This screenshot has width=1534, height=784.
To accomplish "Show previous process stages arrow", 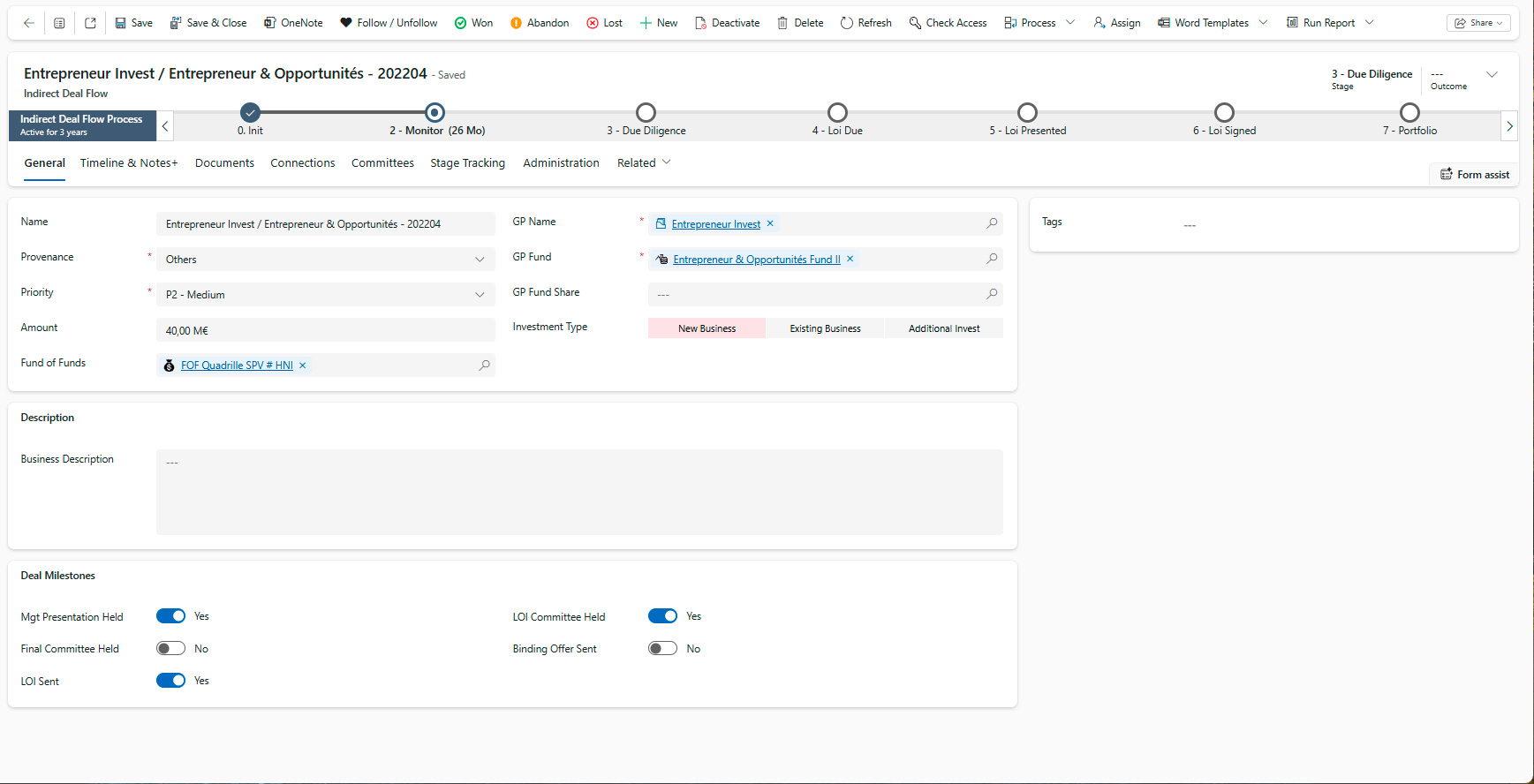I will [x=165, y=126].
